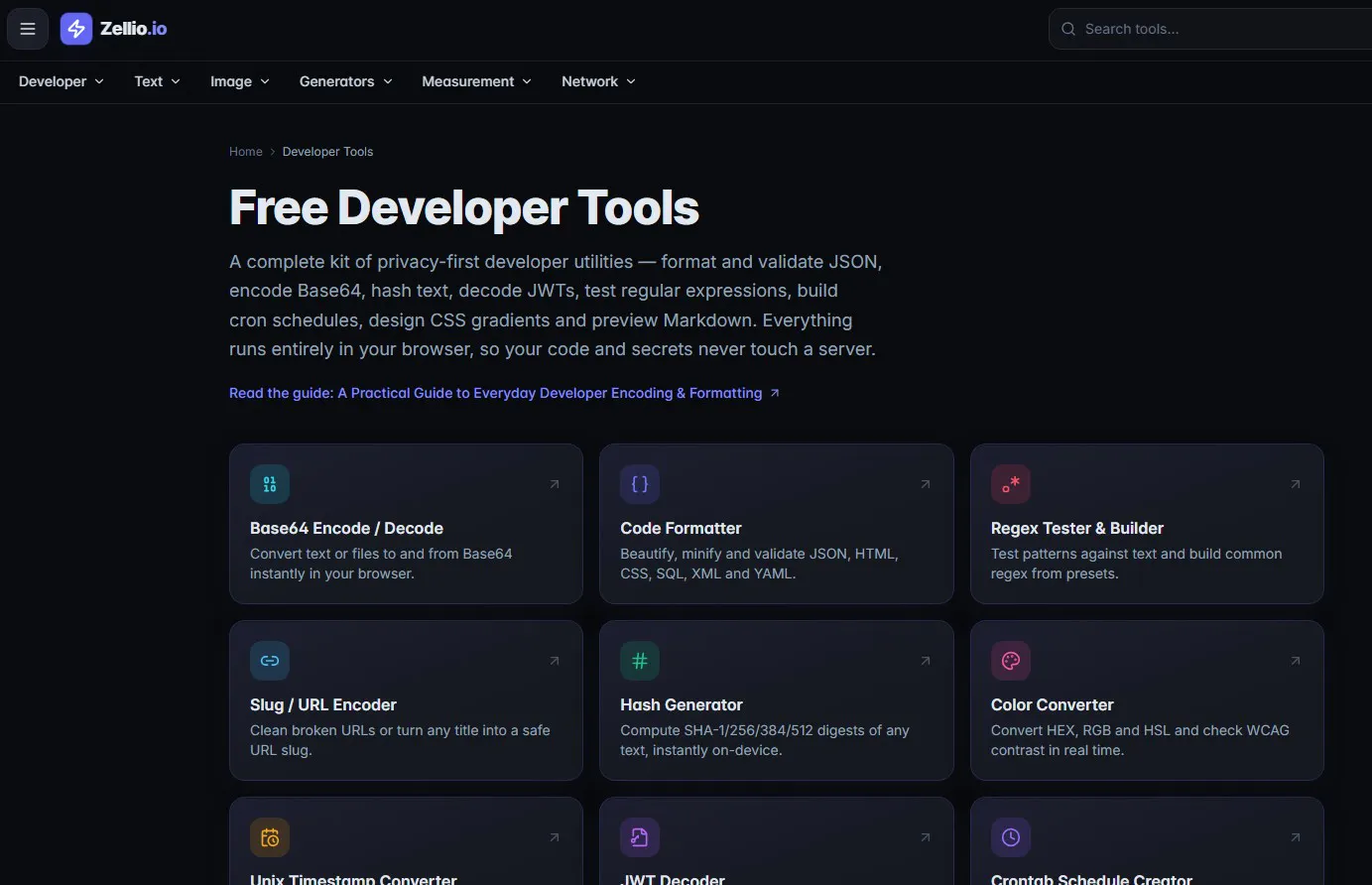Open the Color Converter tool title
The height and width of the screenshot is (885, 1372).
tap(1053, 704)
